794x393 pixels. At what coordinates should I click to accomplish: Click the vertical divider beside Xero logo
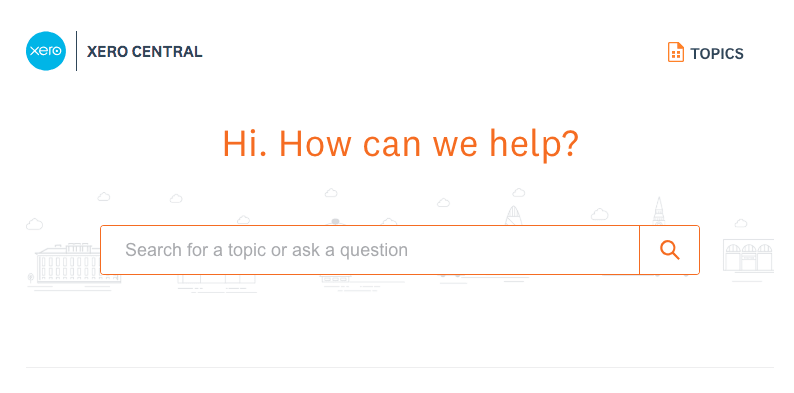click(x=76, y=51)
